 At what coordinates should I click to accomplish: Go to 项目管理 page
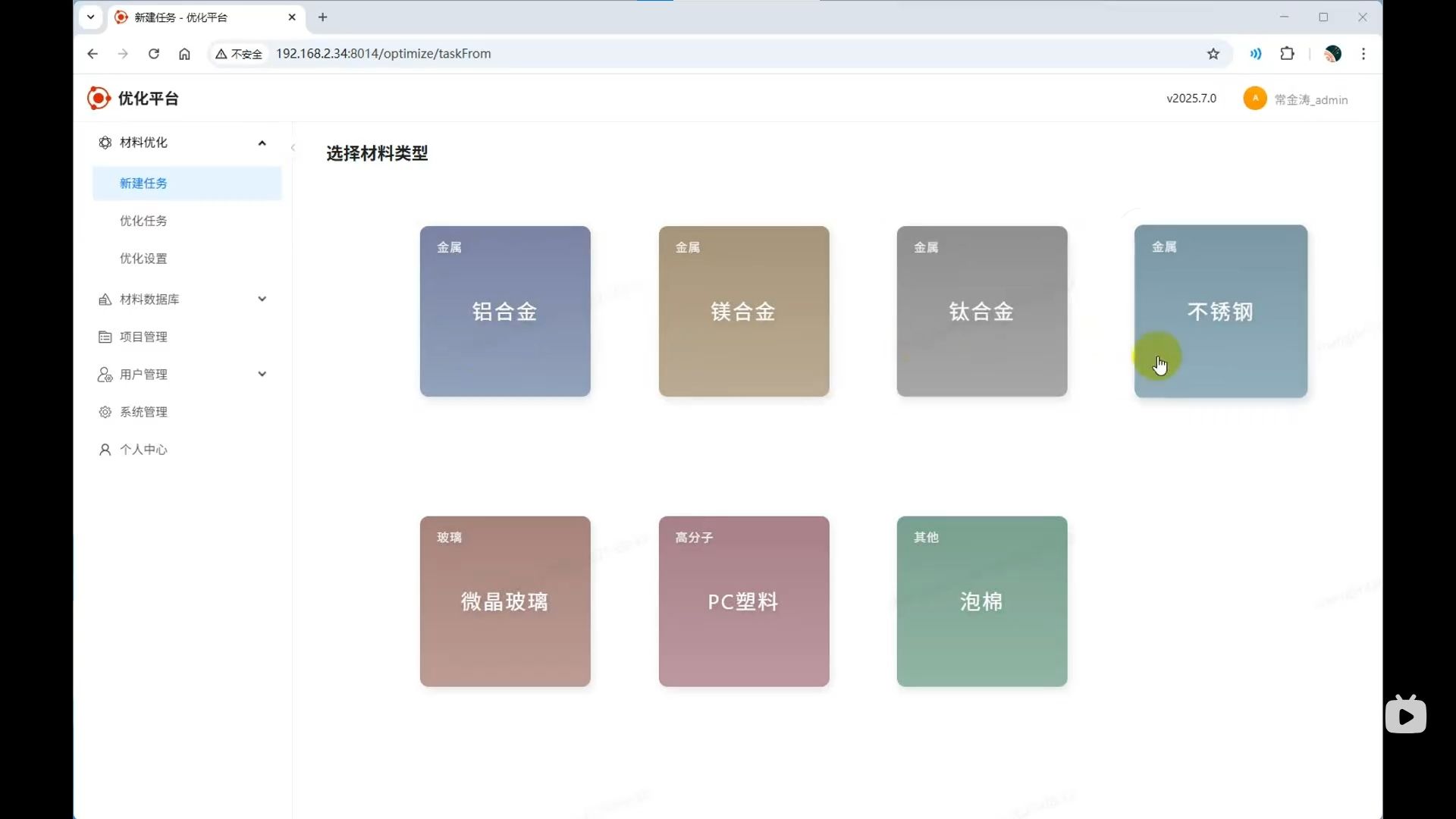(143, 337)
